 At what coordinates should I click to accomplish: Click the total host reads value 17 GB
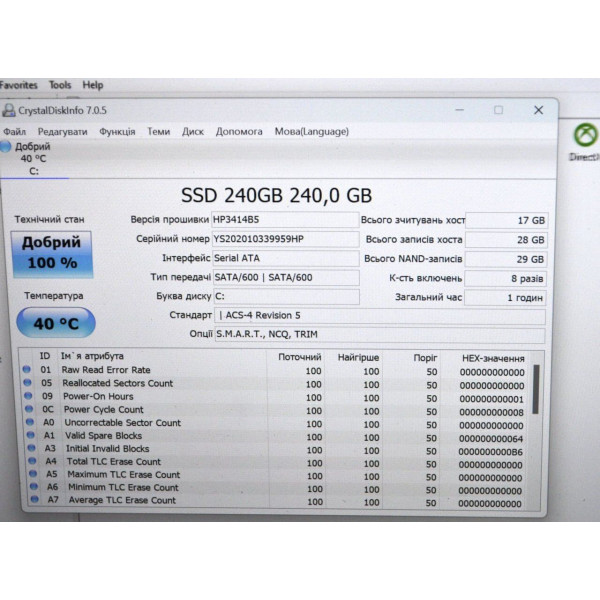[x=506, y=220]
